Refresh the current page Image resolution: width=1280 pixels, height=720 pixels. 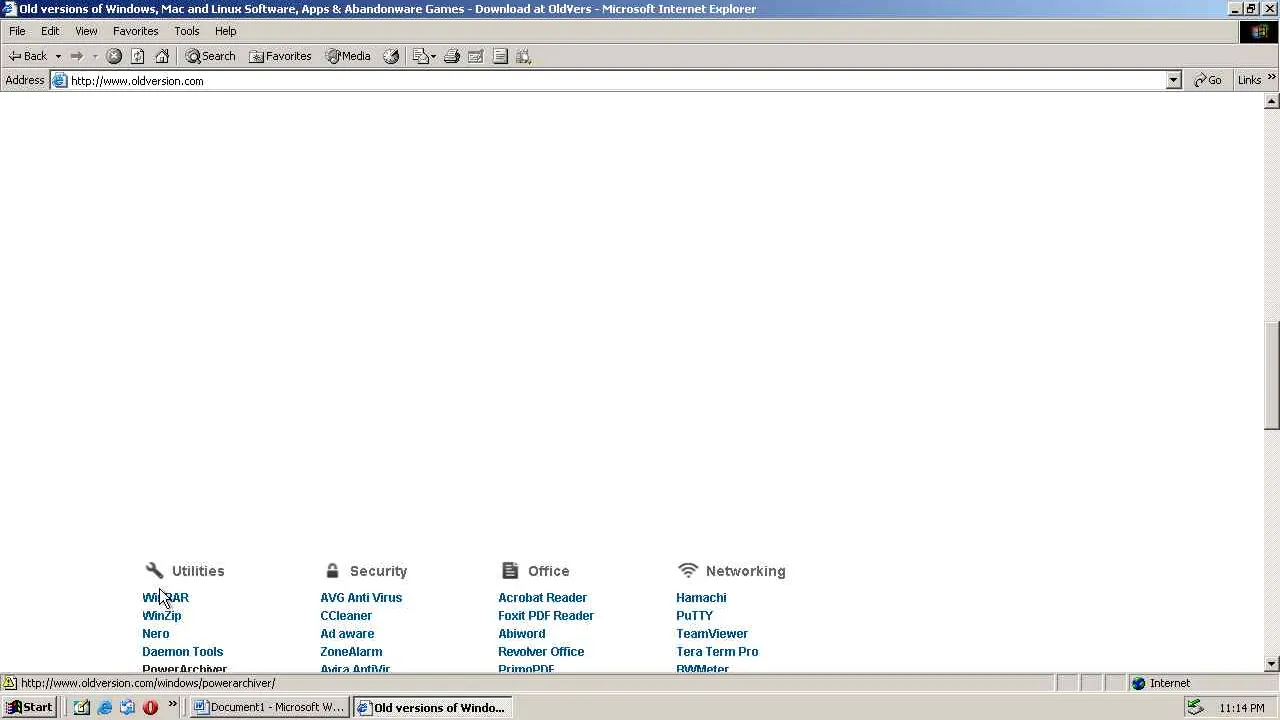(138, 56)
